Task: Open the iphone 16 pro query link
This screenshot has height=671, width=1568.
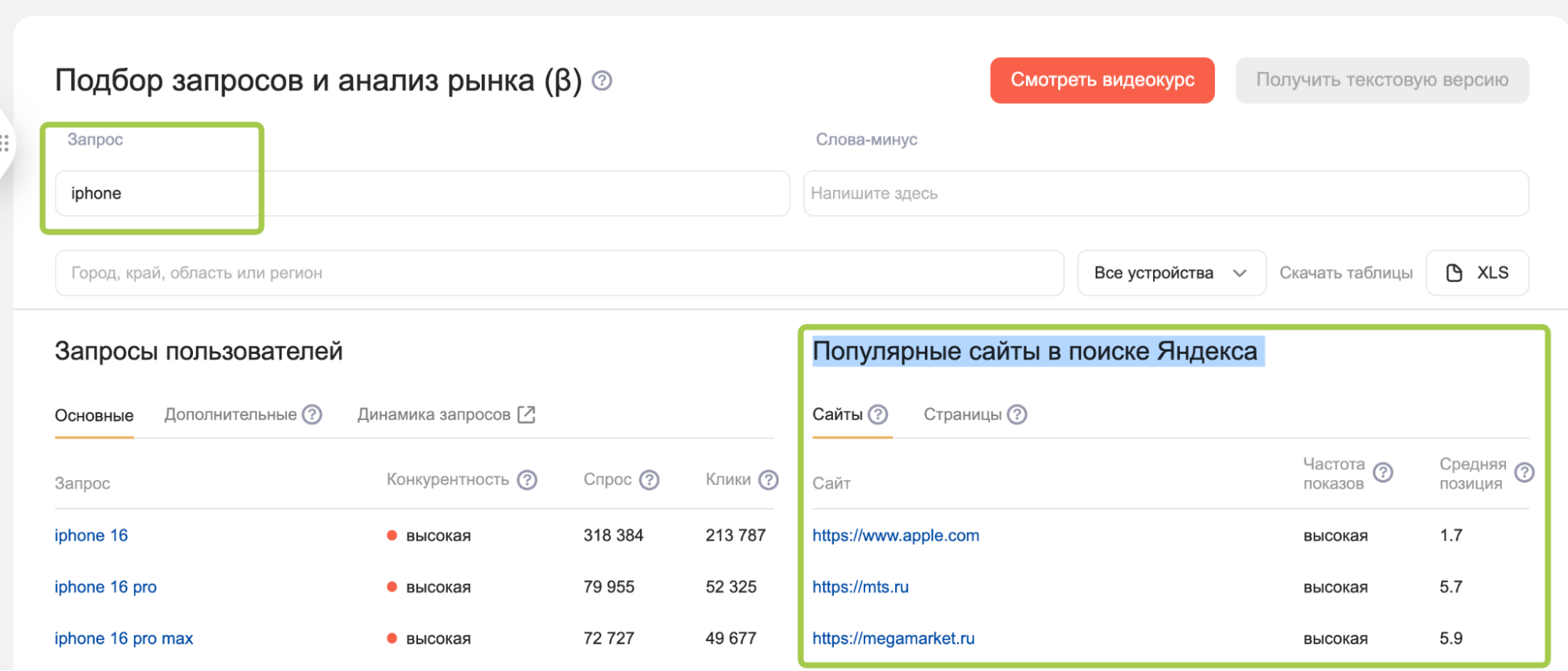Action: (x=106, y=587)
